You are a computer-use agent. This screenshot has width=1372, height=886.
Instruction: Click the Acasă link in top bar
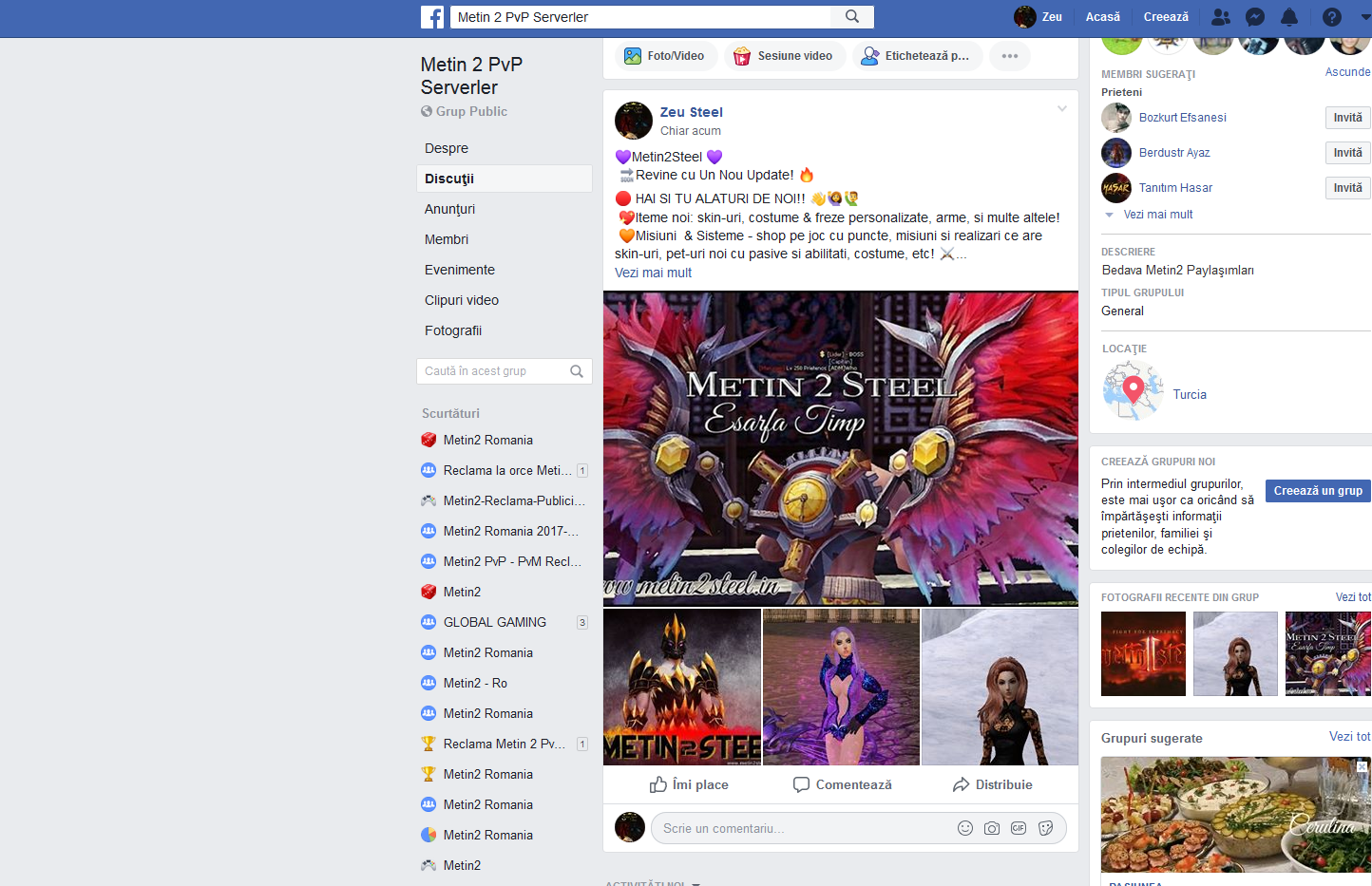point(1102,17)
